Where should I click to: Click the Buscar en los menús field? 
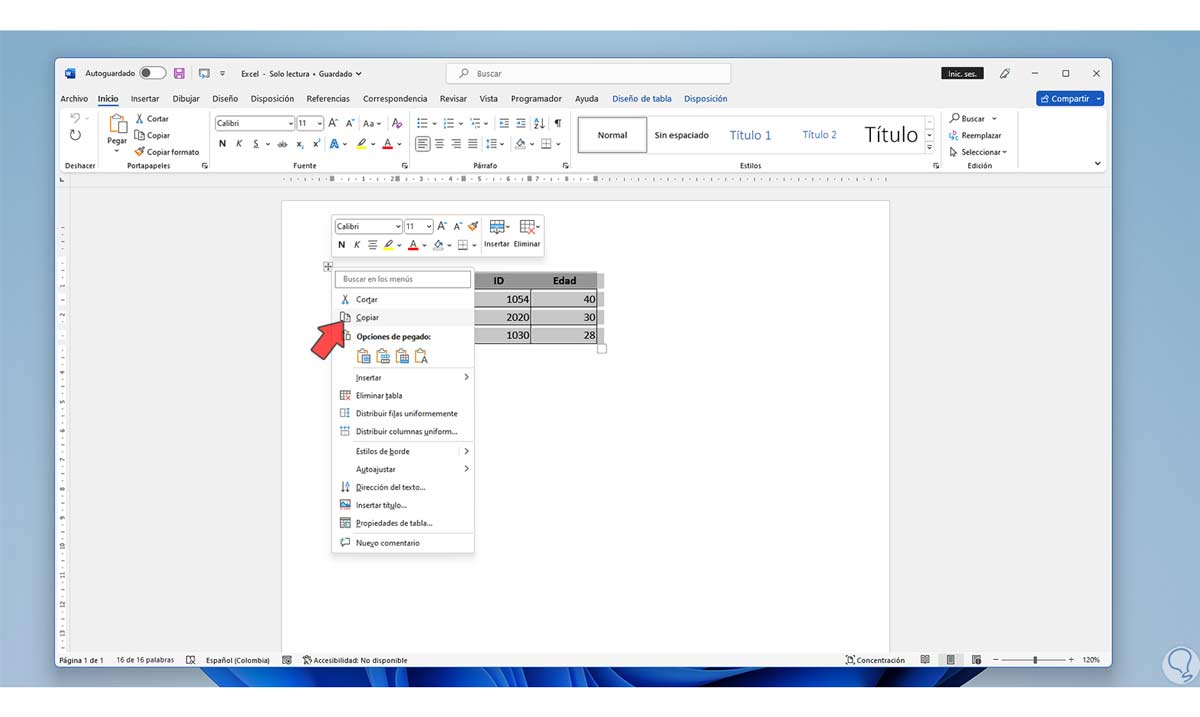coord(403,279)
